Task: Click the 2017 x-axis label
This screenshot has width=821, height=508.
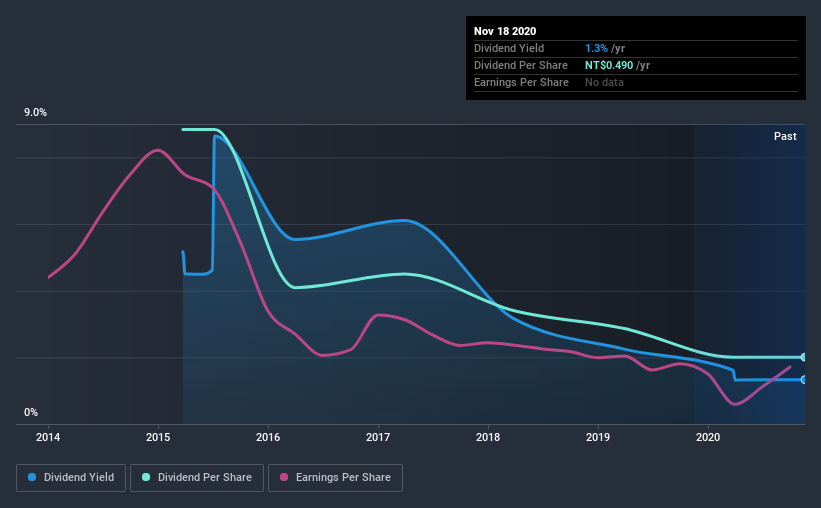Action: pos(378,437)
